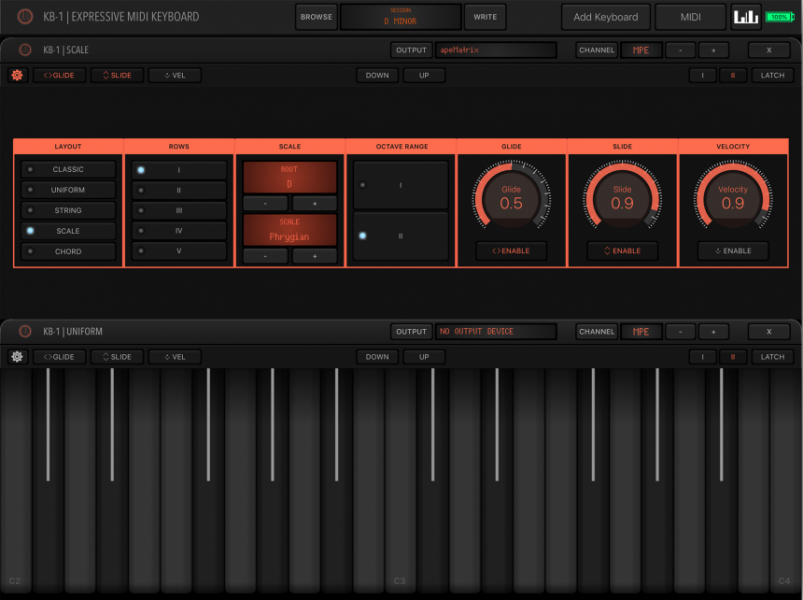Toggle MPE channel mode on the SCALE panel
Image resolution: width=803 pixels, height=600 pixels.
tap(640, 49)
